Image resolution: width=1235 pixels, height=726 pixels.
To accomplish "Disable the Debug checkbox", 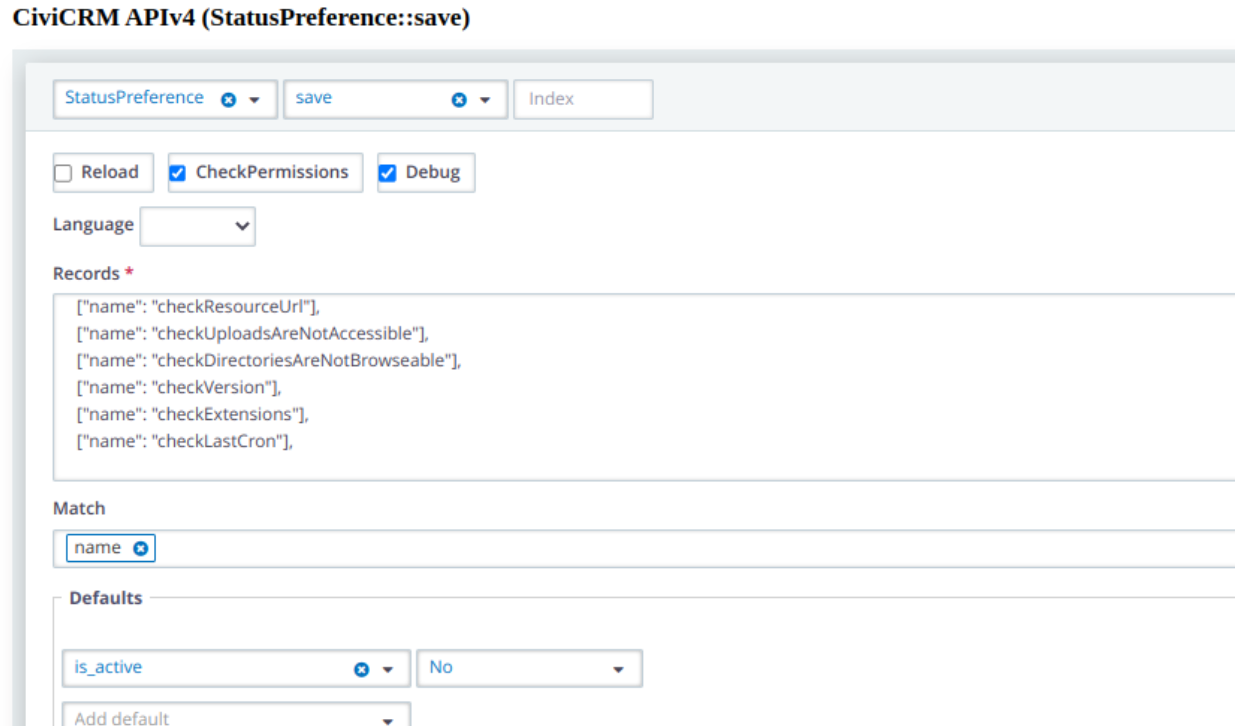I will tap(388, 173).
